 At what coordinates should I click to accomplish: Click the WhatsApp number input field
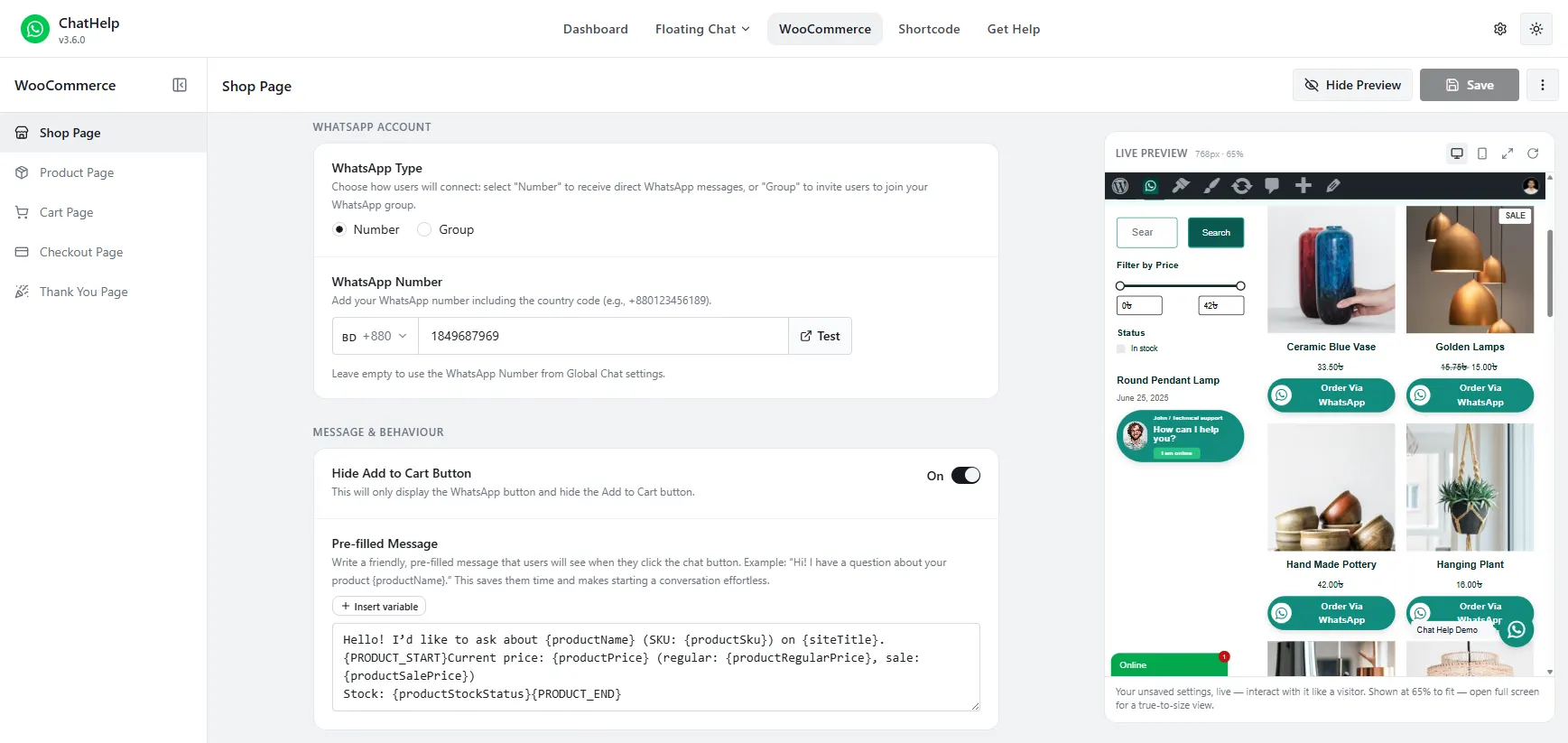tap(603, 336)
